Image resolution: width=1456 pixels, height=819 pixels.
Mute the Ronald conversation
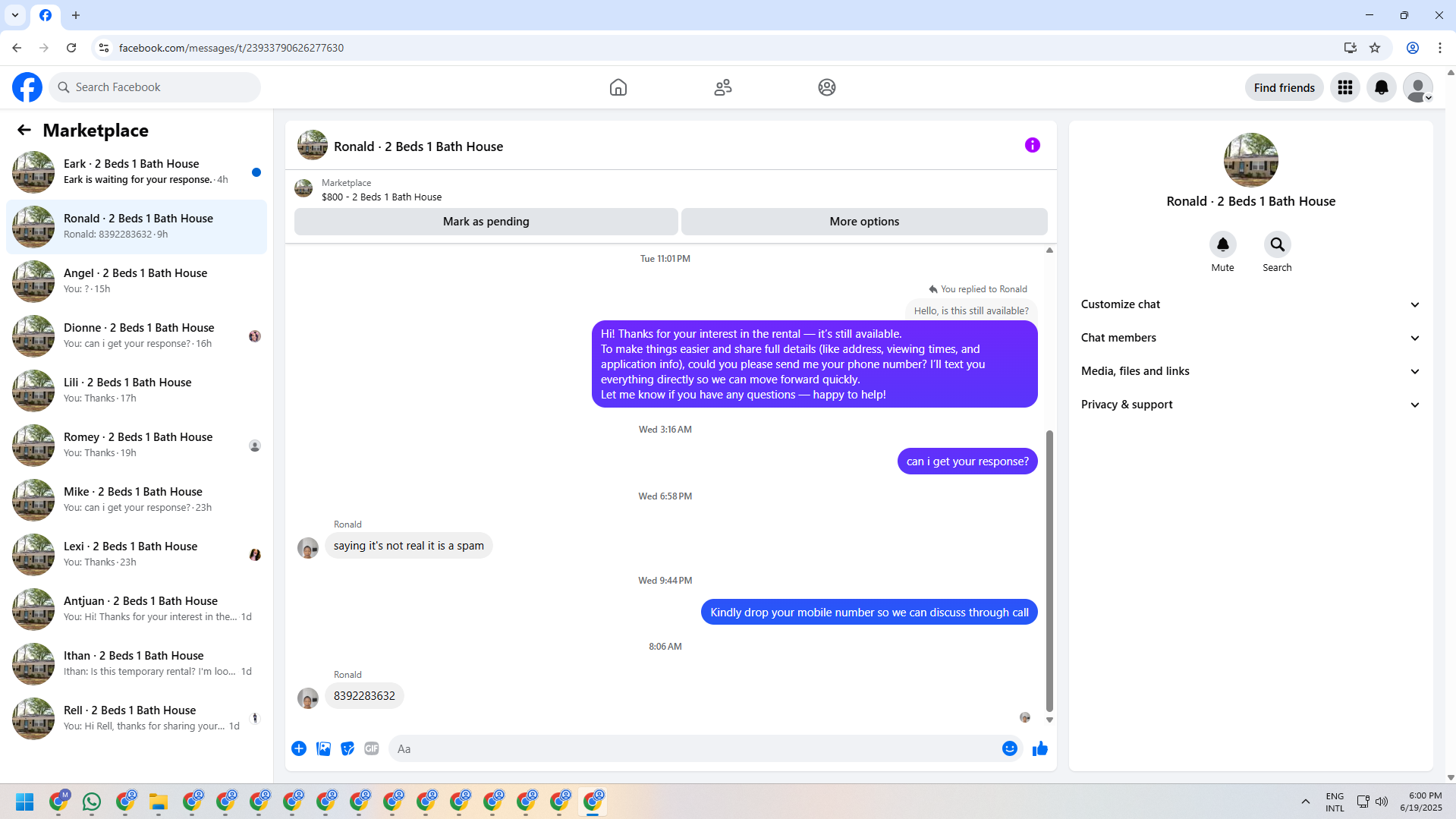tap(1223, 244)
